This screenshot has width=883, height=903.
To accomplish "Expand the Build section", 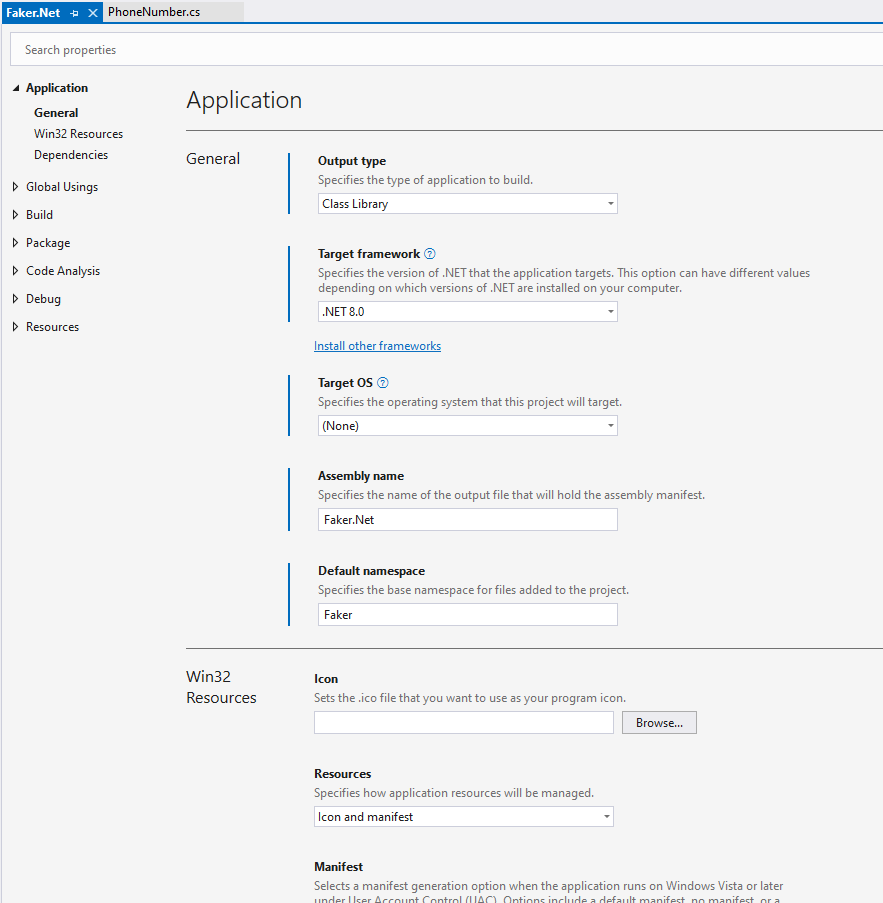I will pyautogui.click(x=16, y=215).
